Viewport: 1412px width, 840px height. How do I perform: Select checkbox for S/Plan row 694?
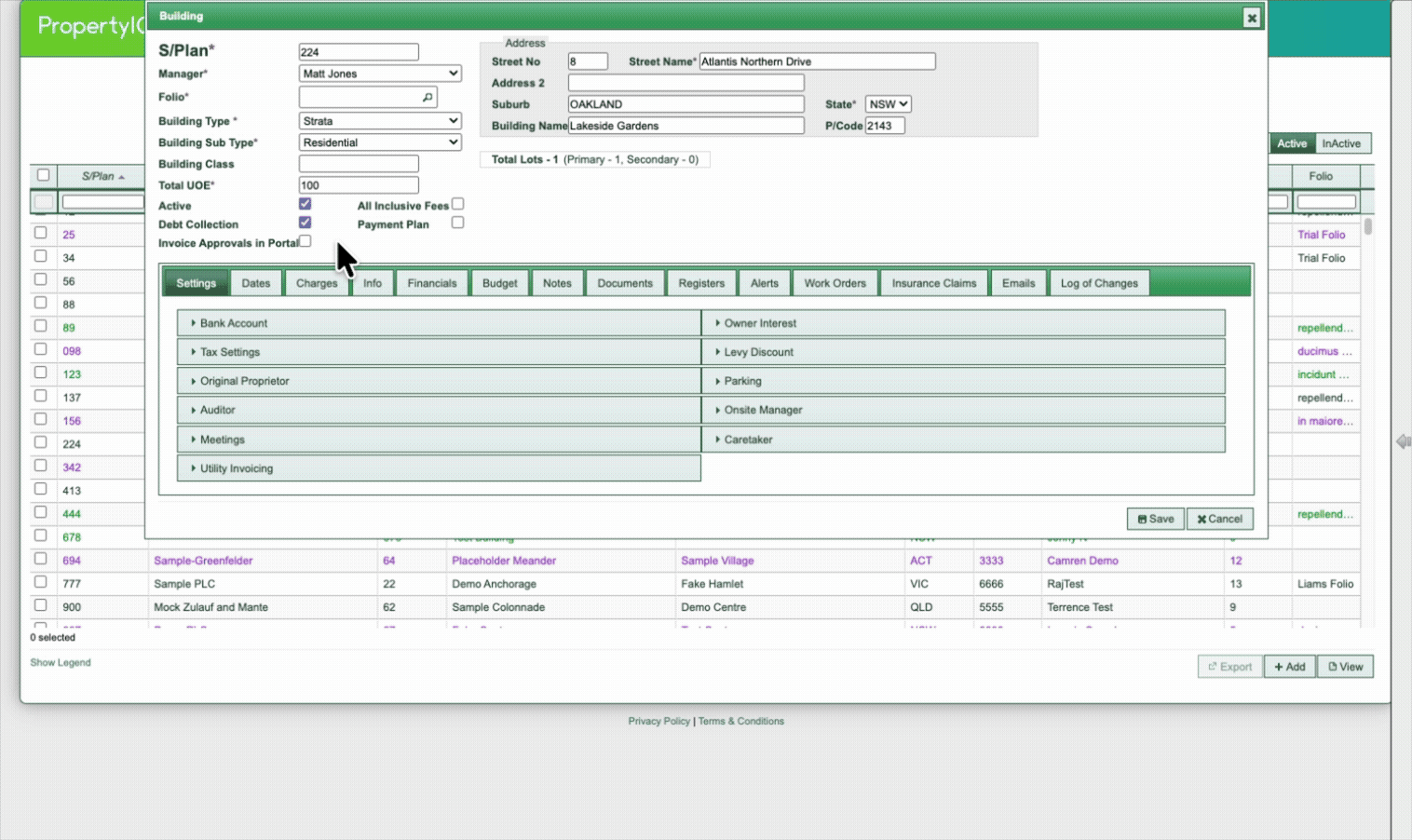(40, 559)
